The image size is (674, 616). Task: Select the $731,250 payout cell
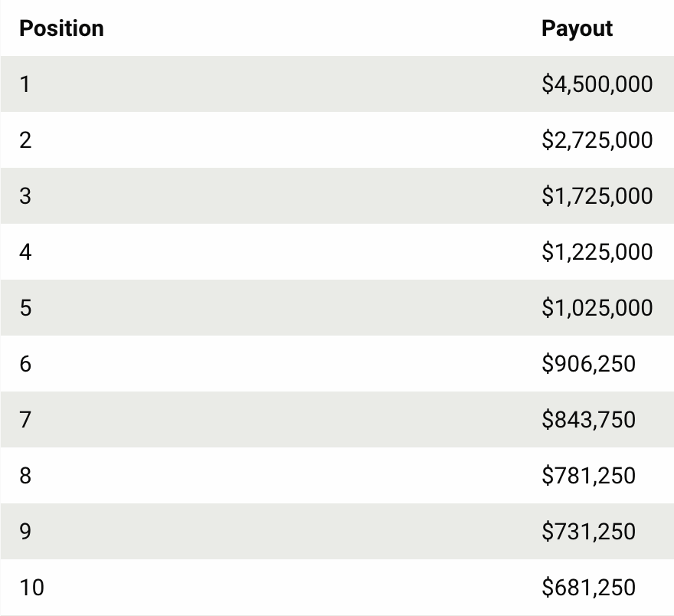(588, 532)
